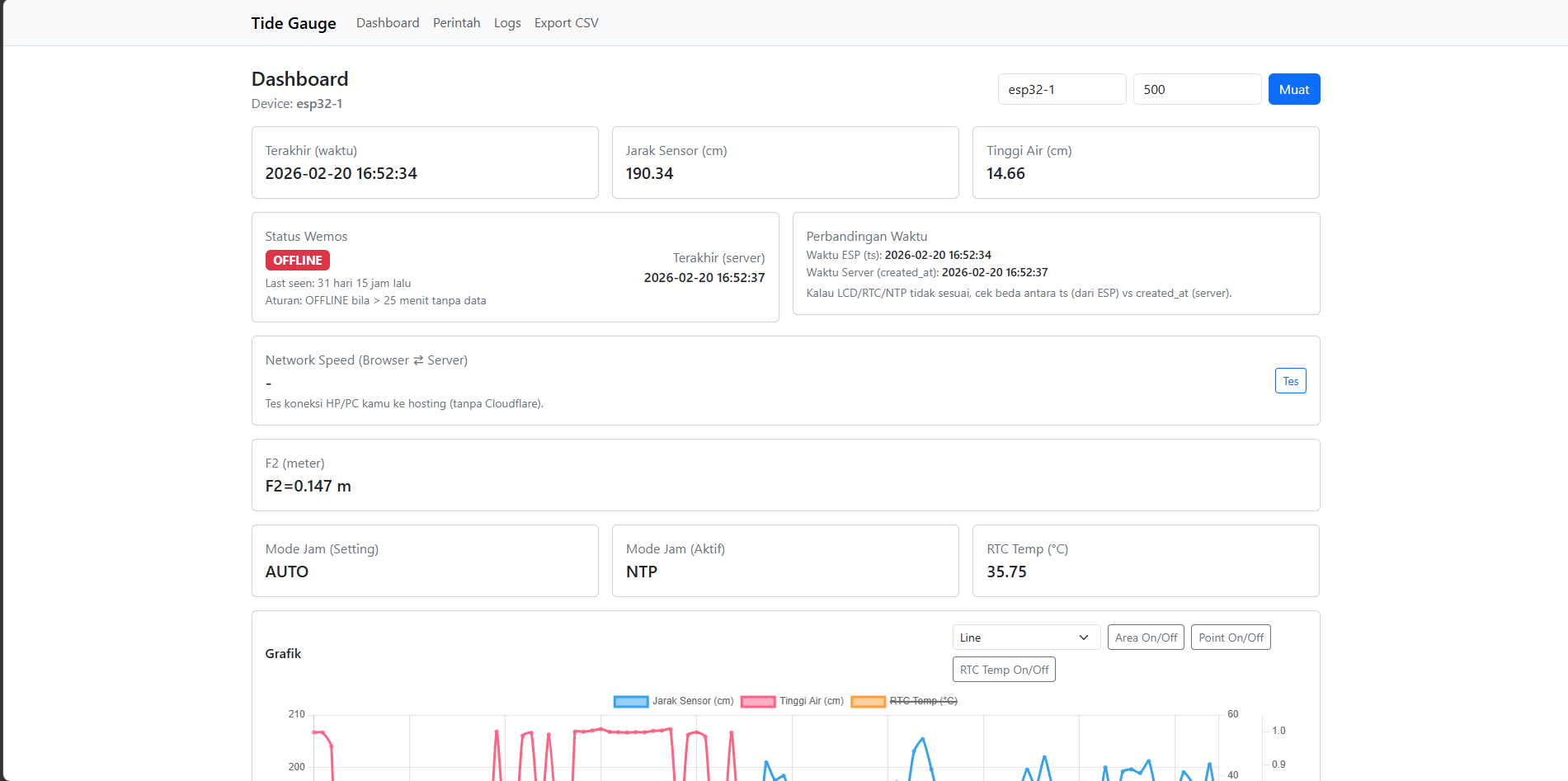This screenshot has height=781, width=1568.
Task: Run the network speed Tes button
Action: pos(1290,381)
